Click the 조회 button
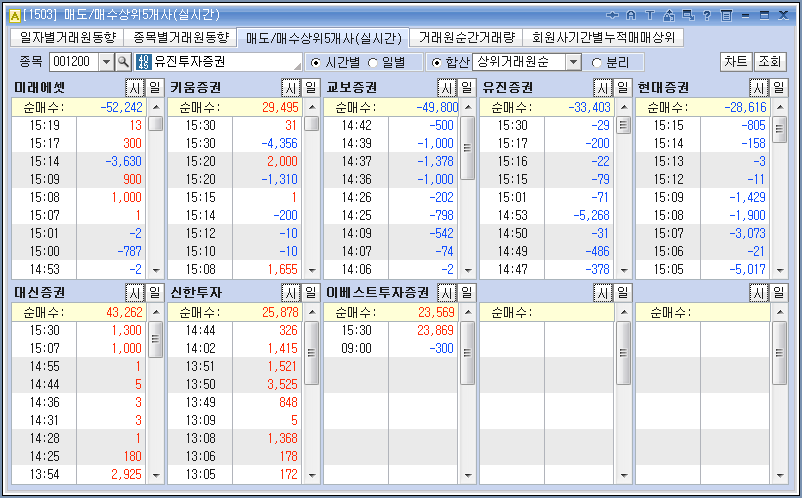Screen dimensions: 802x498 (x=770, y=62)
